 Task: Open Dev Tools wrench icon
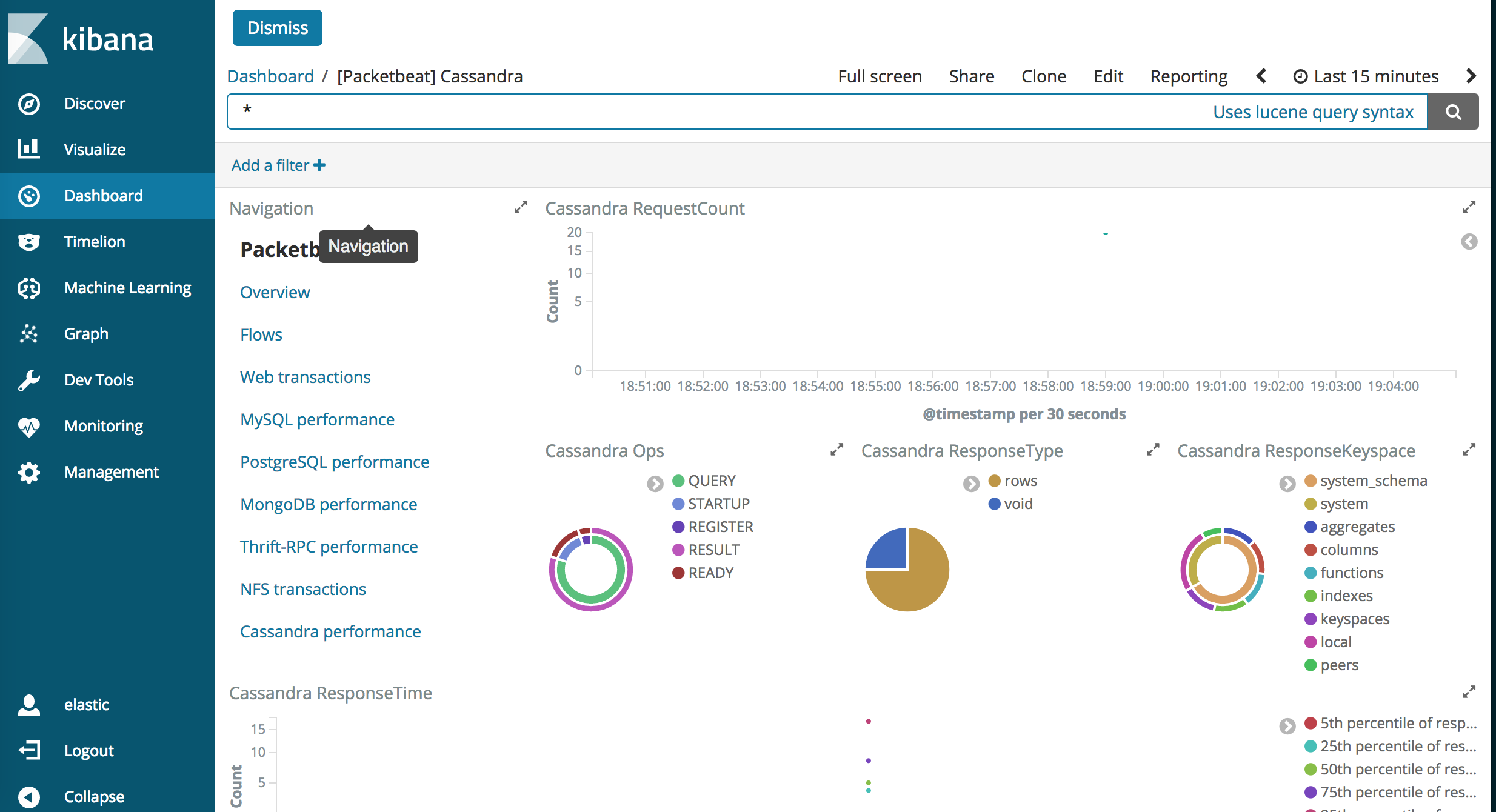28,380
